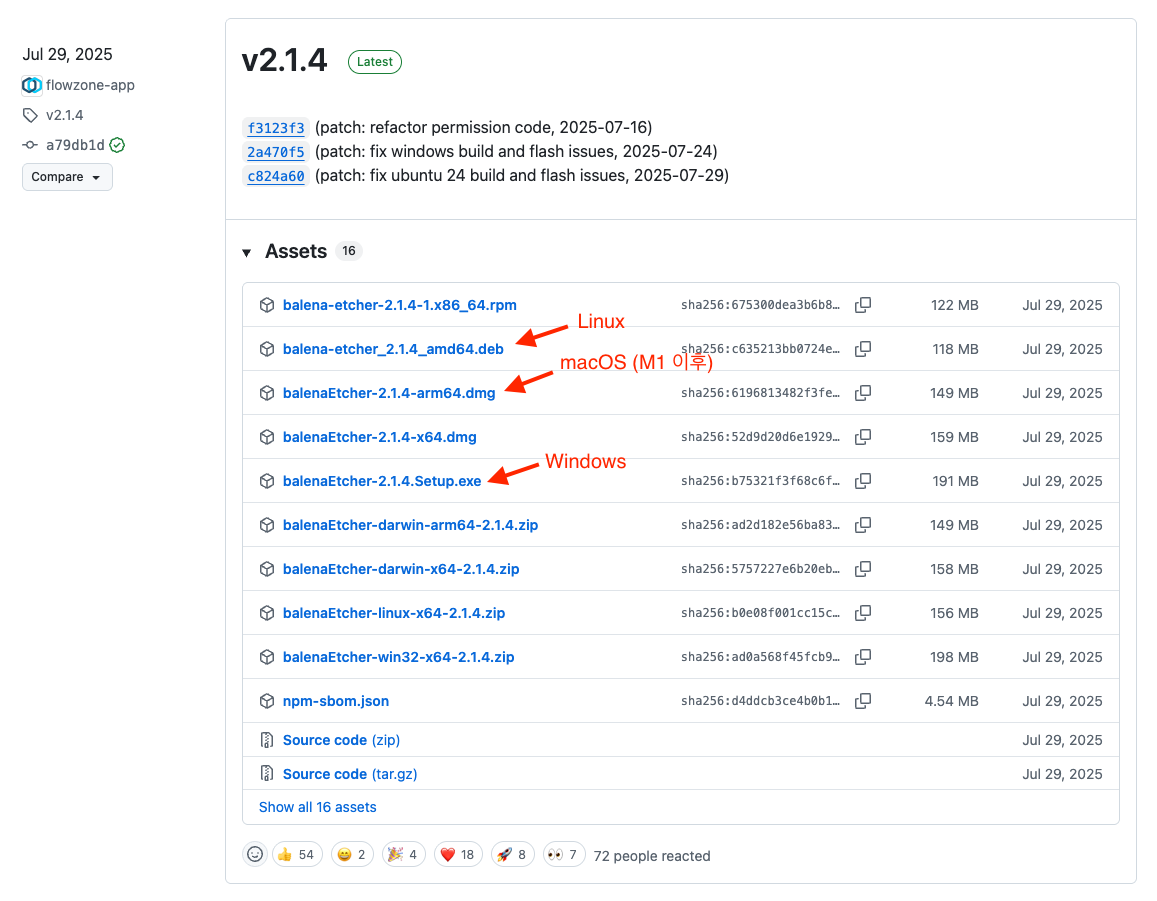Click the verified checkmark badge beside a79db1d
Image resolution: width=1157 pixels, height=901 pixels.
pyautogui.click(x=117, y=145)
